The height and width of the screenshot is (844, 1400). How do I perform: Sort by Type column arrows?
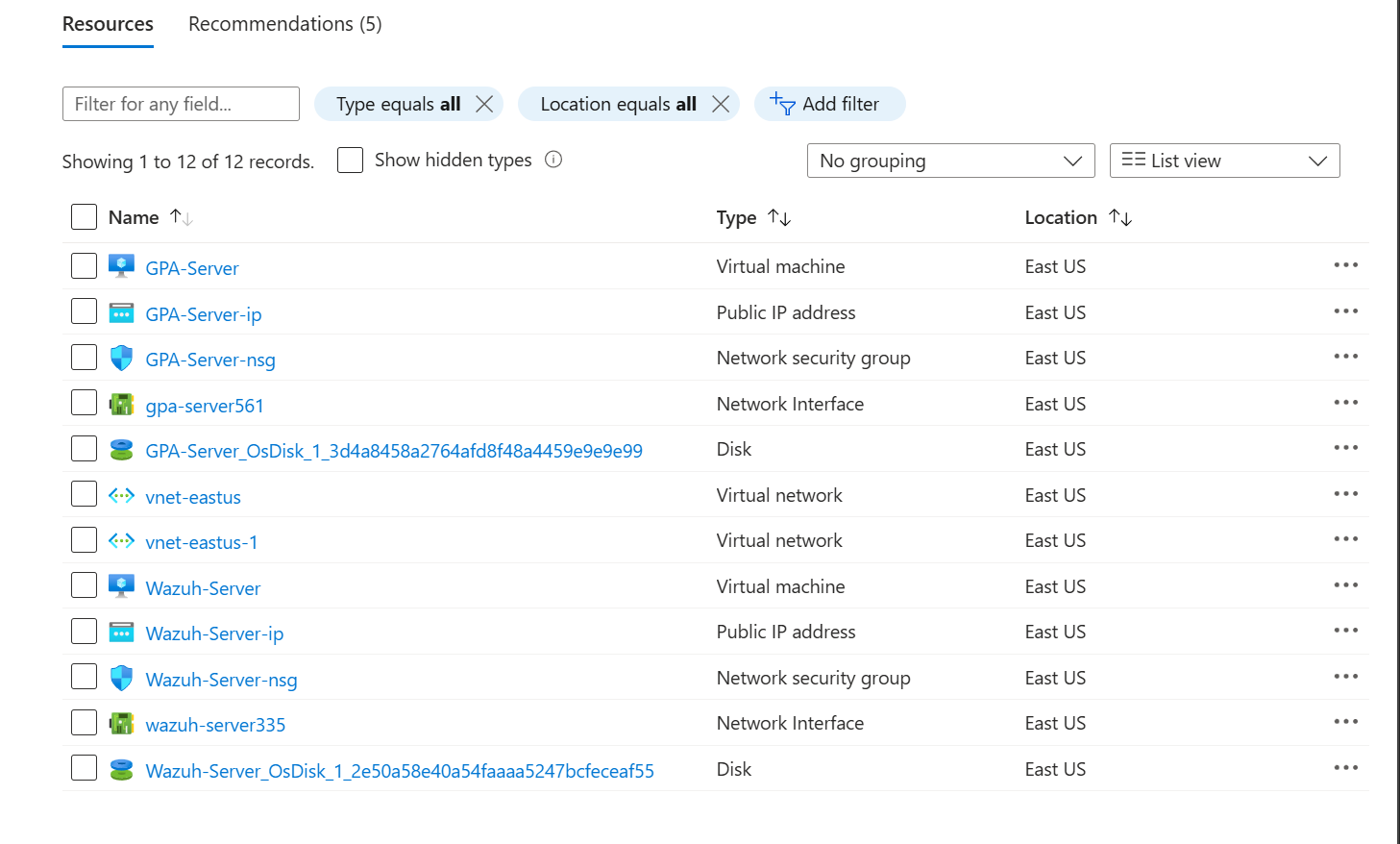coord(779,218)
